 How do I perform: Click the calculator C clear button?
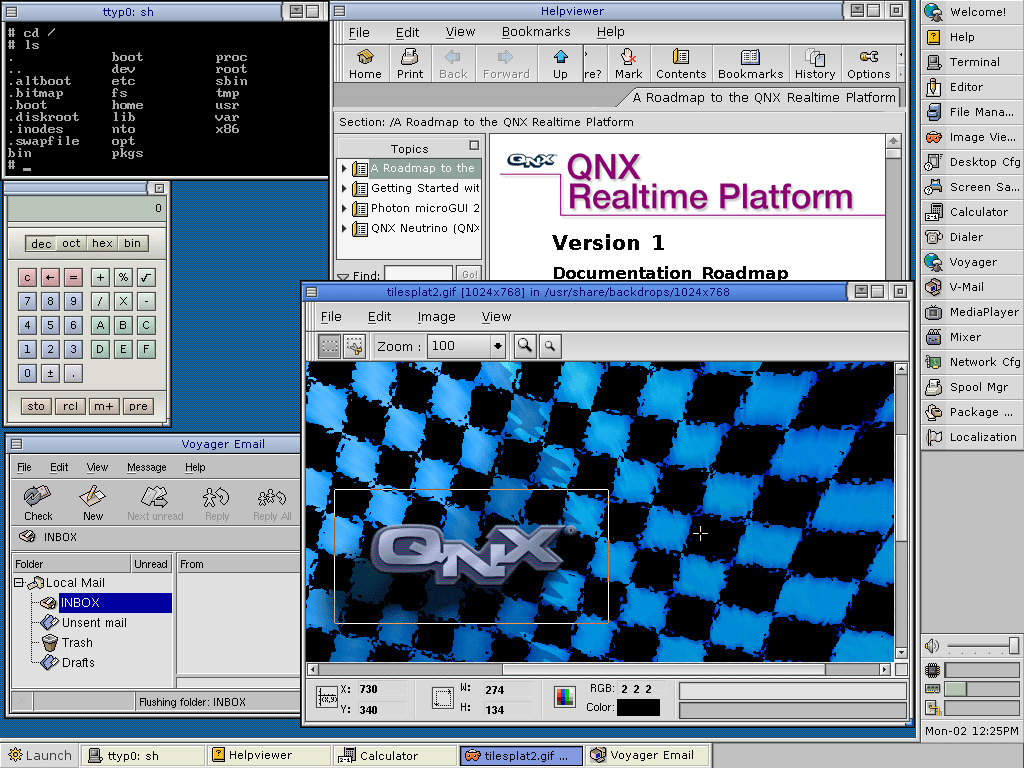(27, 278)
